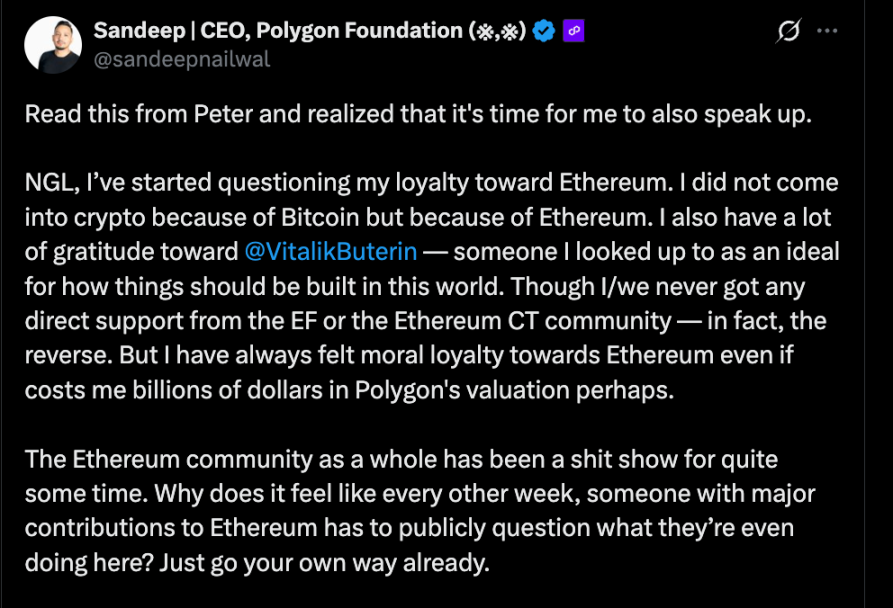Screen dimensions: 893x608
Task: Click the purple Polygon affiliation badge
Action: tap(573, 31)
